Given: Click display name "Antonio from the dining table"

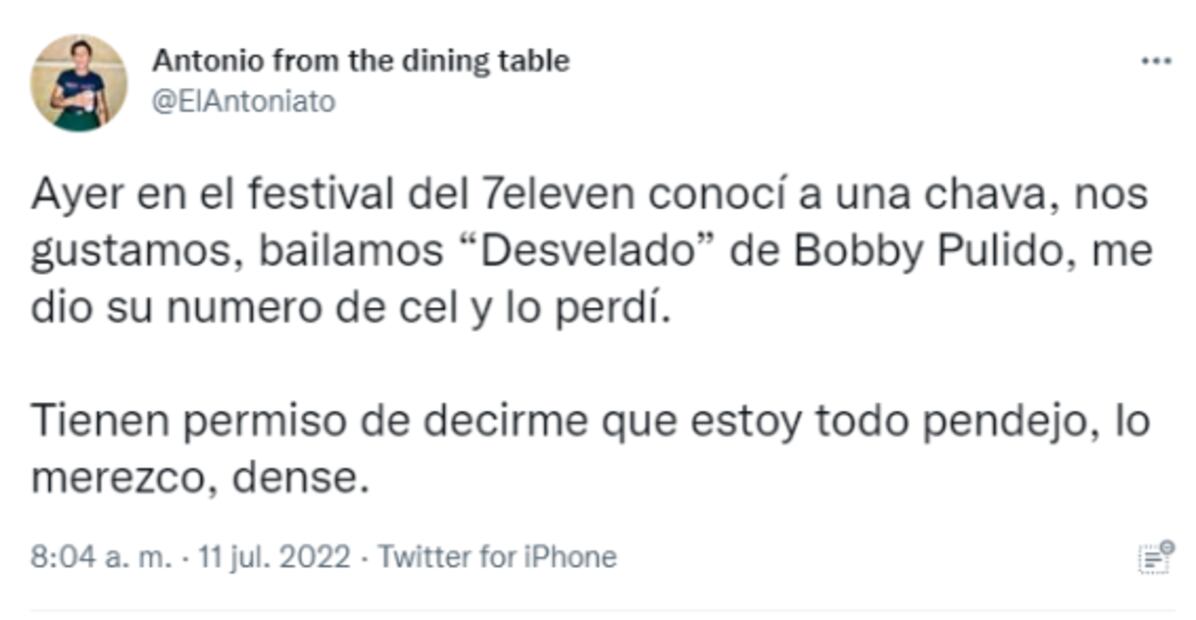Looking at the screenshot, I should tap(360, 61).
